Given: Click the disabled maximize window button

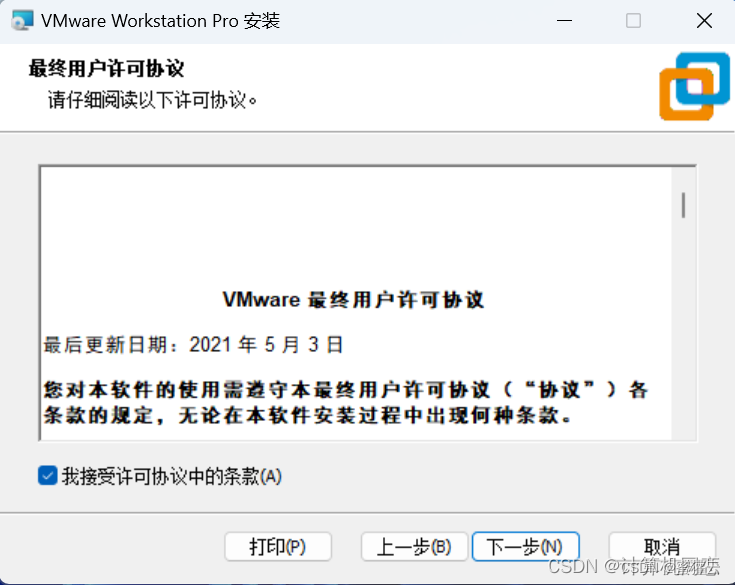Looking at the screenshot, I should coord(633,21).
